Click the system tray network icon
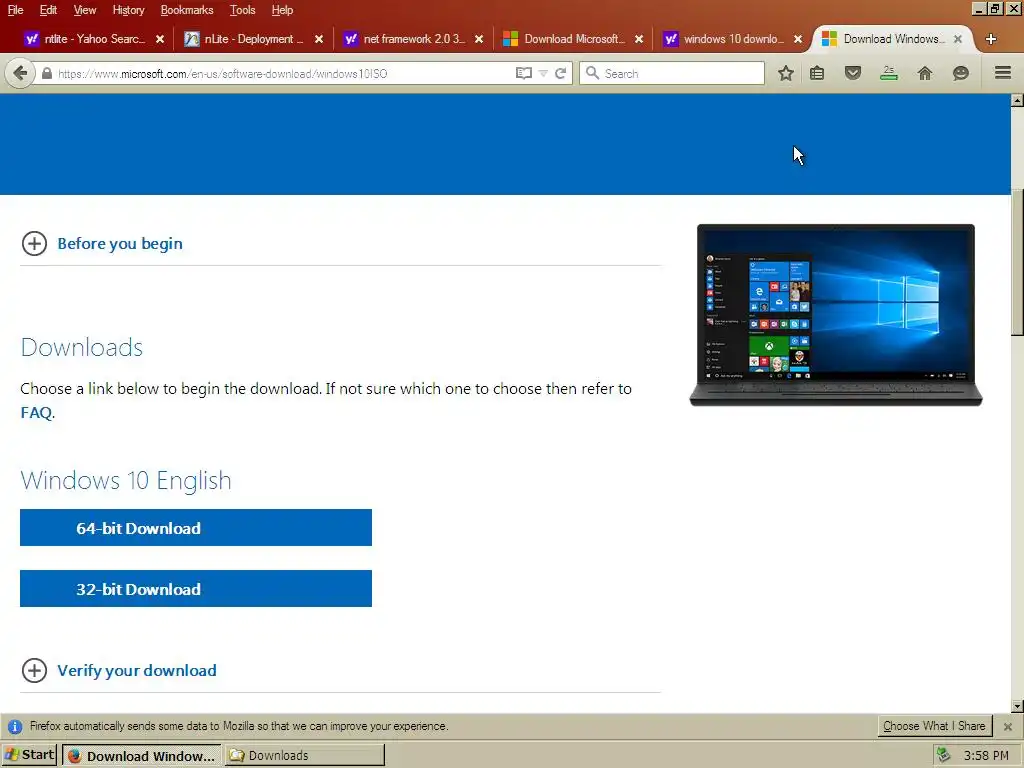This screenshot has width=1024, height=768. point(943,756)
